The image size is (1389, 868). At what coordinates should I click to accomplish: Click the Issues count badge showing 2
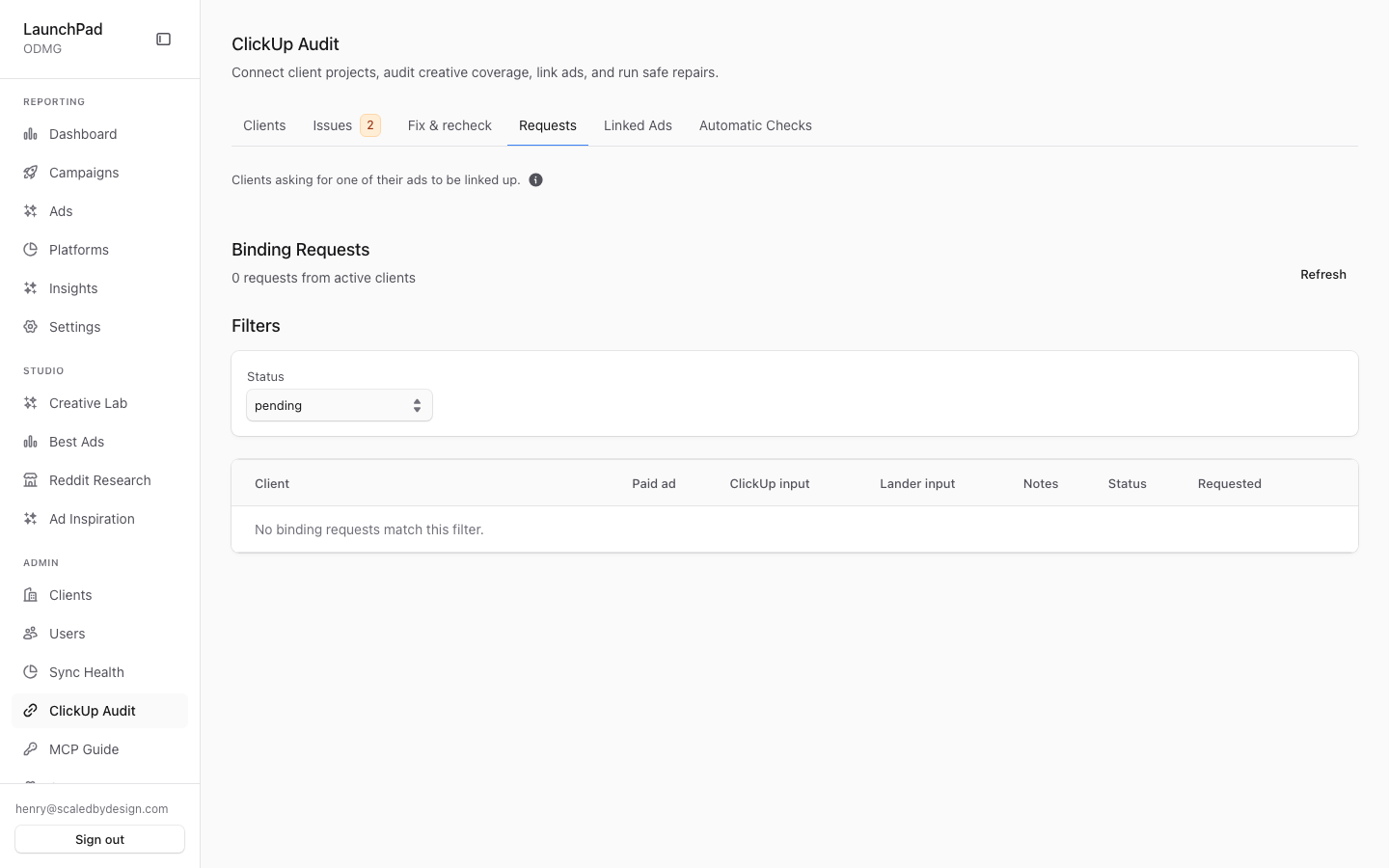tap(370, 125)
